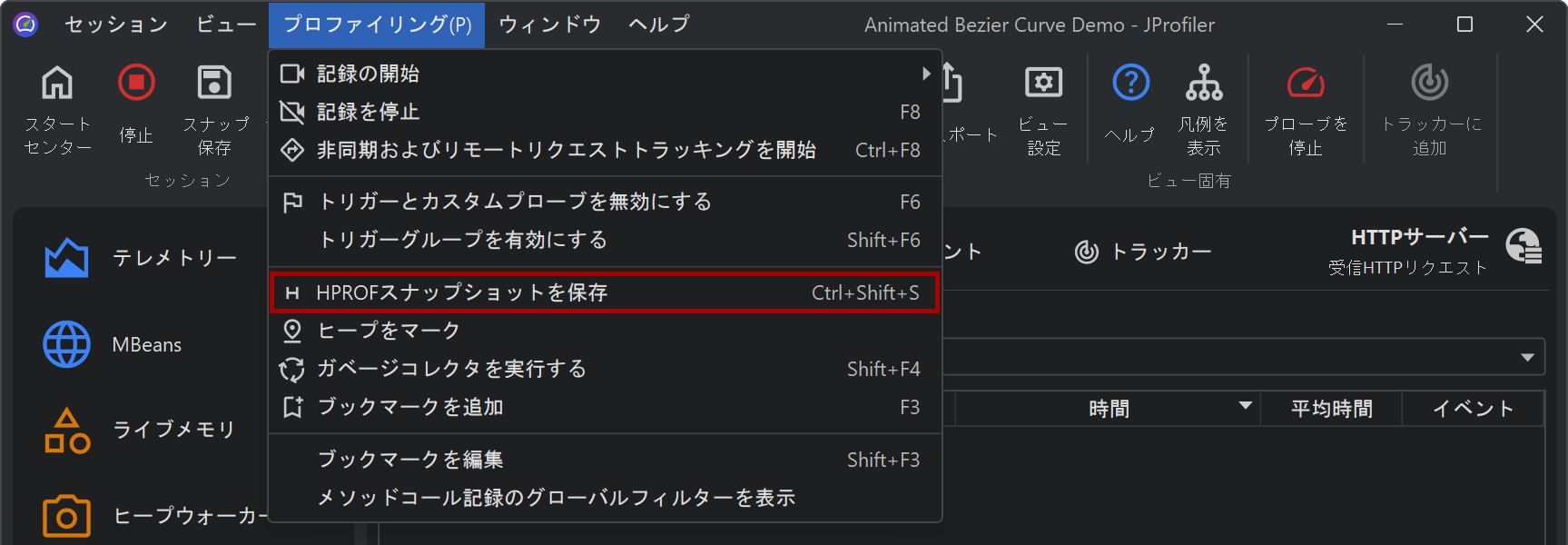Click the 時間 column sort arrow
Viewport: 1568px width, 545px height.
click(x=1246, y=406)
